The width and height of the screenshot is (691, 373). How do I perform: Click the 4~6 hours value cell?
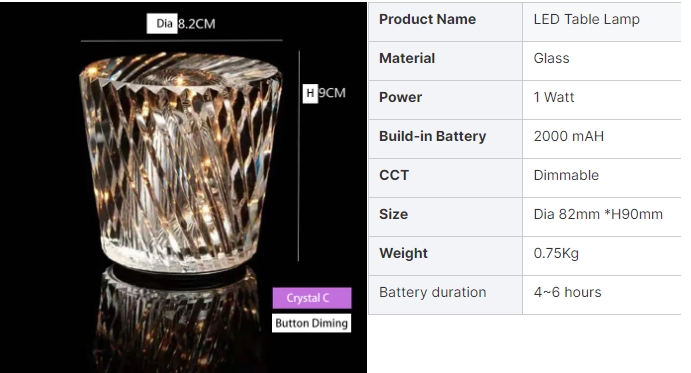coord(602,295)
